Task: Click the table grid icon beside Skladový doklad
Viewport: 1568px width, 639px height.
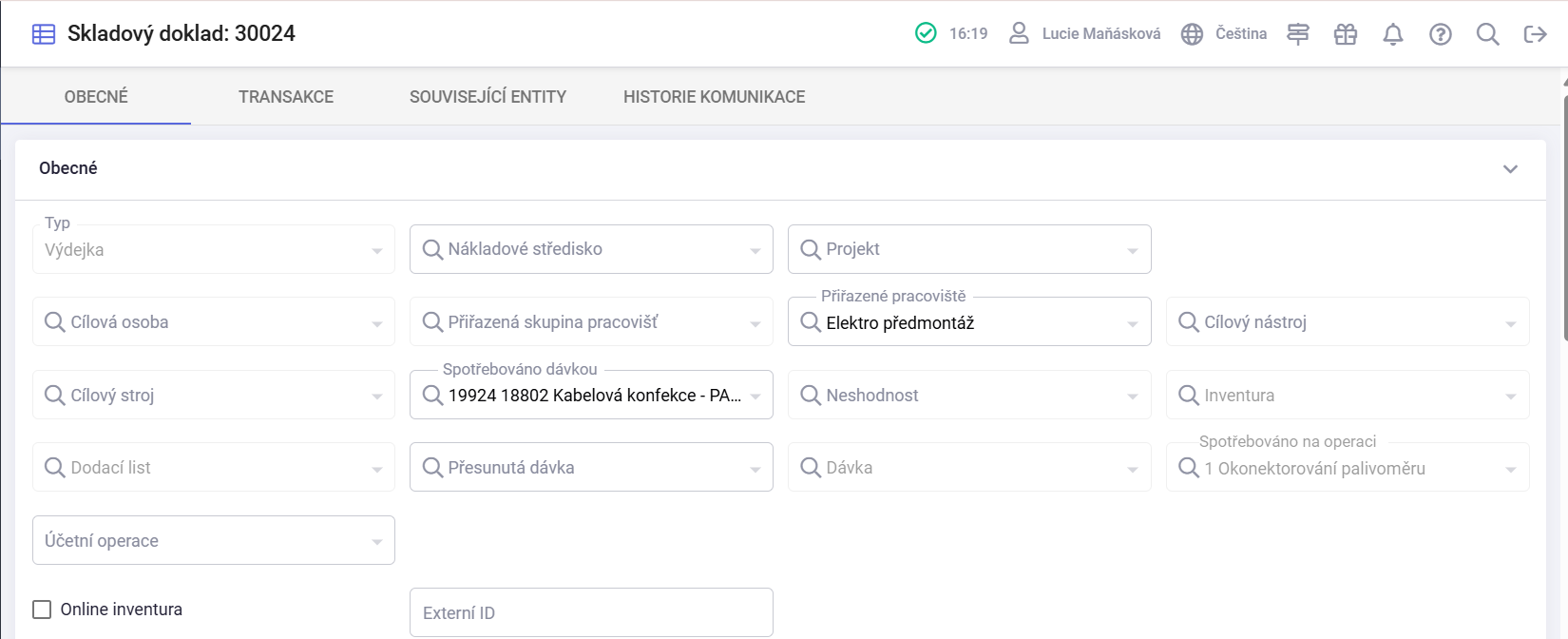Action: [x=44, y=34]
